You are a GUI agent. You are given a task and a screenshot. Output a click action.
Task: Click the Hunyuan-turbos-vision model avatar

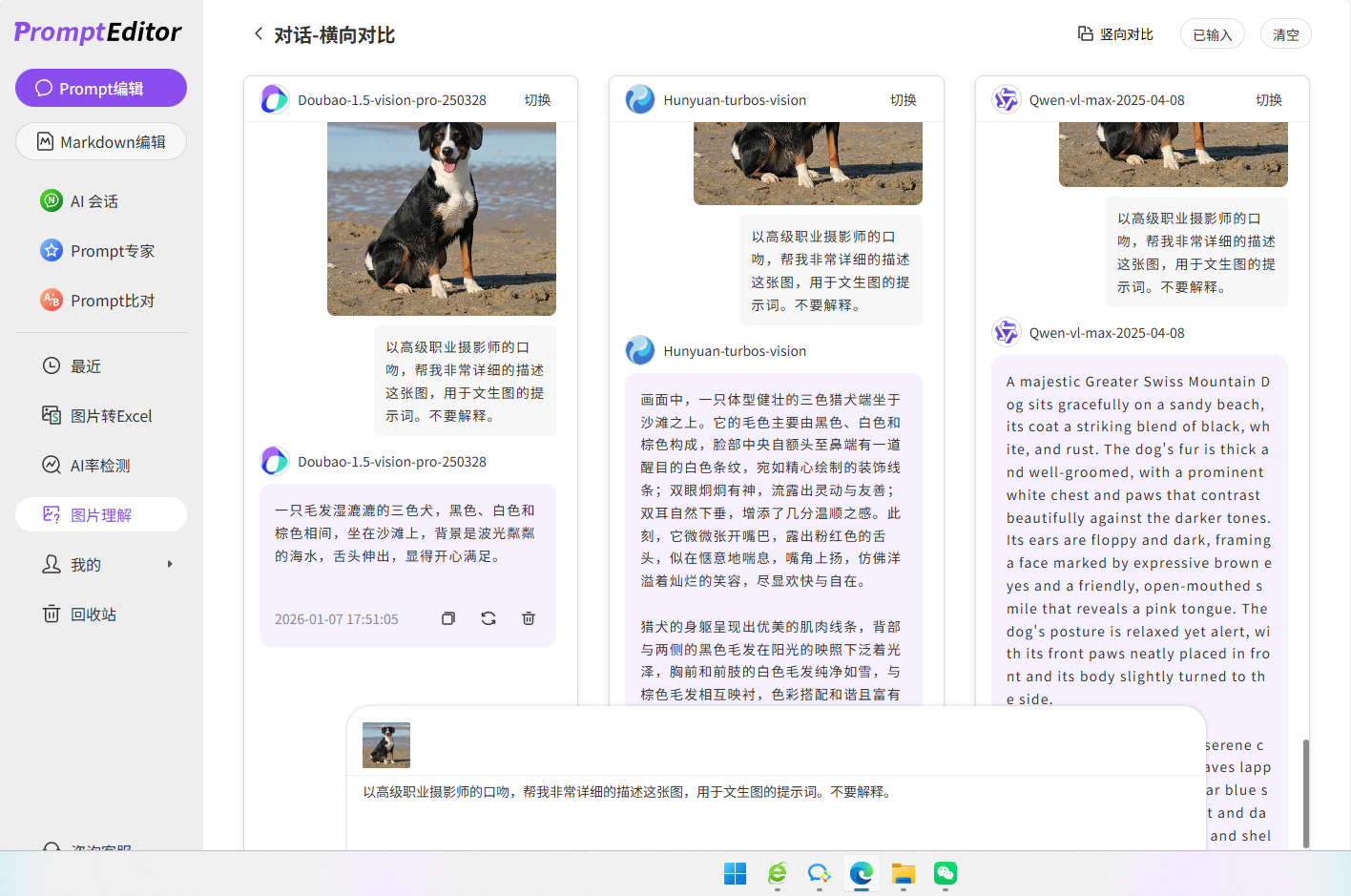639,98
